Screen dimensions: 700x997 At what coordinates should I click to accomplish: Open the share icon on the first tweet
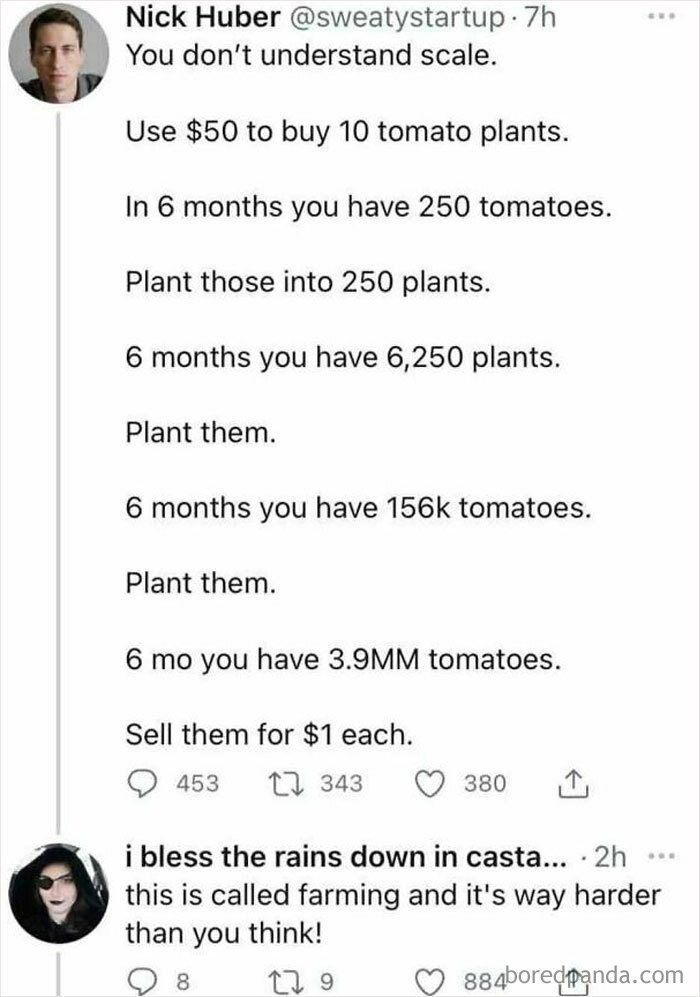572,783
